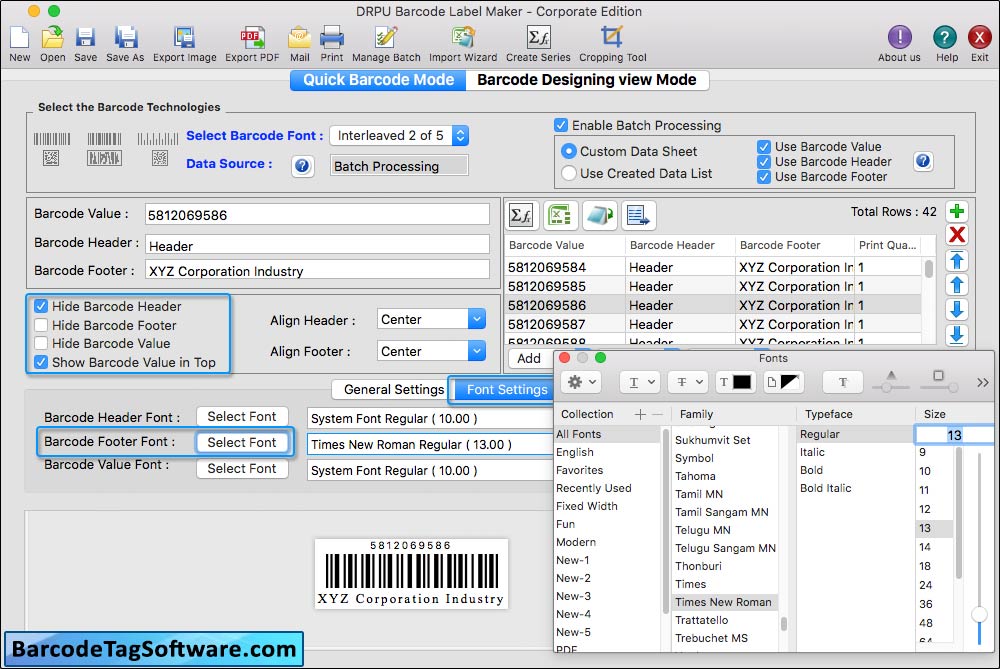Click Select Font for Barcode Value
The image size is (1000, 669).
click(242, 468)
